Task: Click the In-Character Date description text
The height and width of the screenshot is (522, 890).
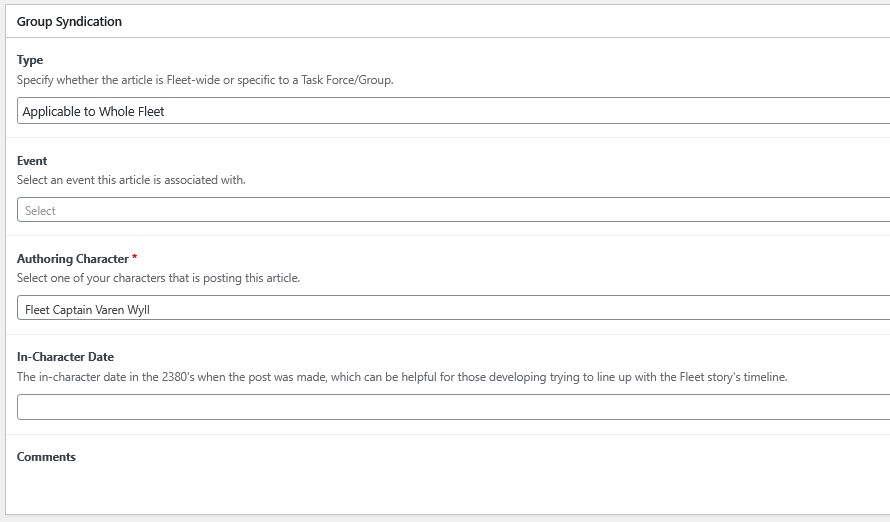Action: point(402,377)
